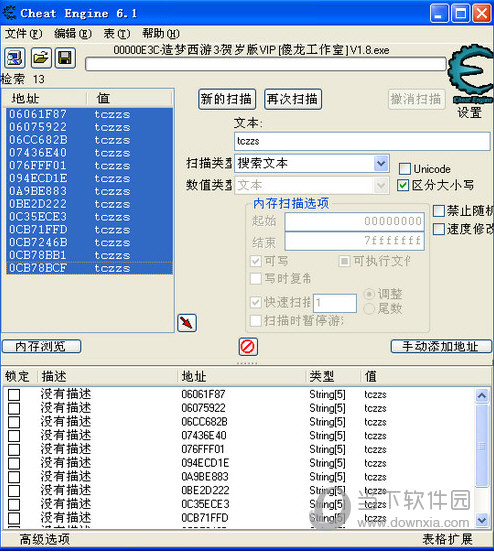494x552 pixels.
Task: Lock the entry at address 07436E40
Action: 14,436
